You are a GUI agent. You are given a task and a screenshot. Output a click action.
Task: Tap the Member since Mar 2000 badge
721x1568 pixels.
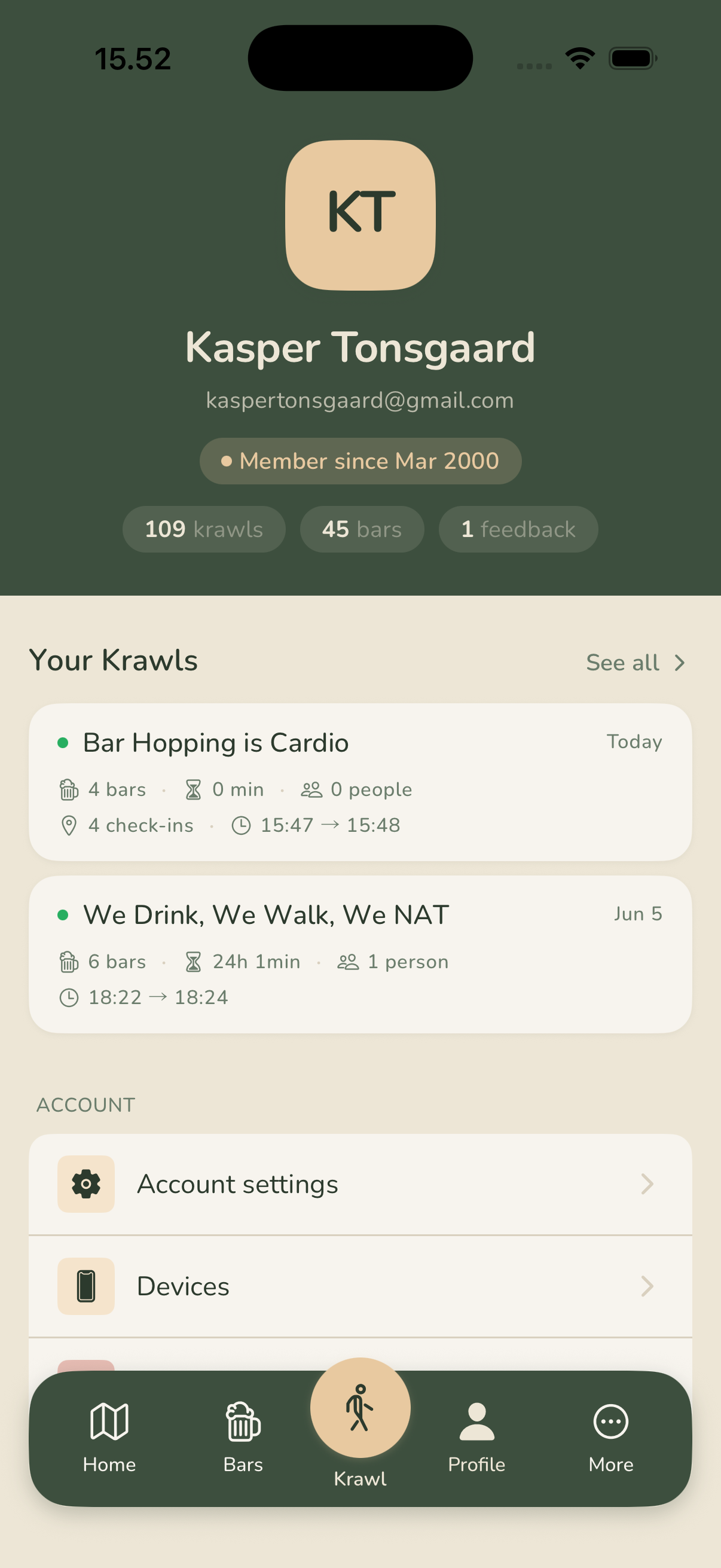coord(360,461)
